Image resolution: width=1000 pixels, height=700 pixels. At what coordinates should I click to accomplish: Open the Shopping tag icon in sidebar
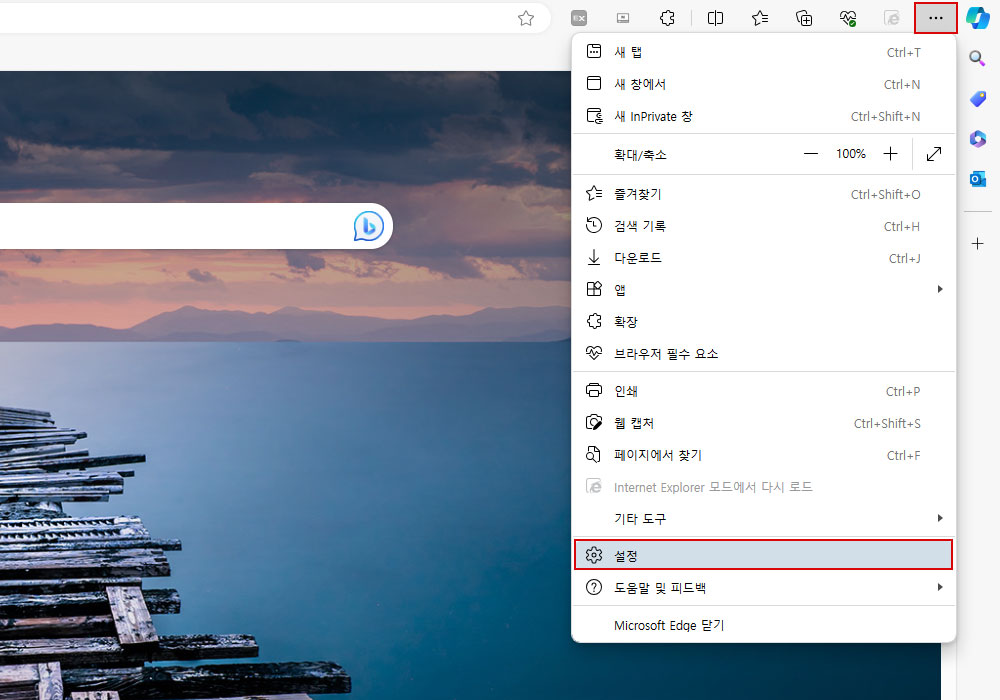coord(978,98)
